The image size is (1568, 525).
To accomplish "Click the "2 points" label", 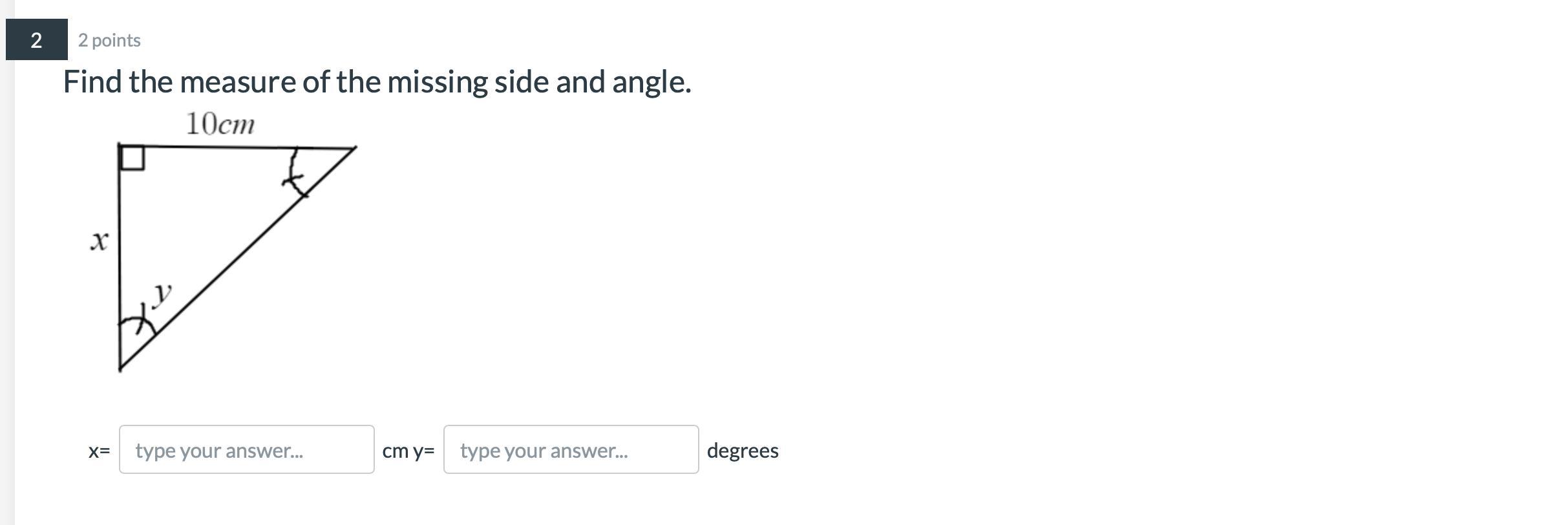I will (109, 40).
